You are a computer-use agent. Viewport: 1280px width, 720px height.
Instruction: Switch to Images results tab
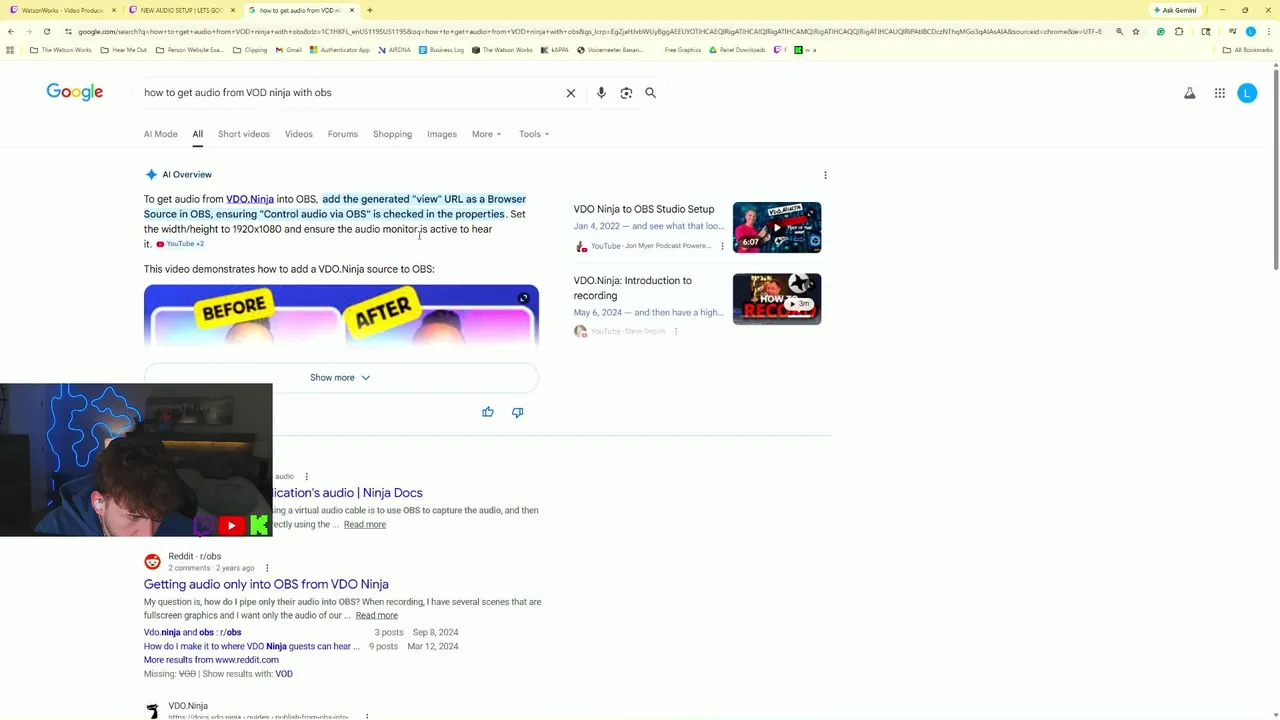point(442,134)
